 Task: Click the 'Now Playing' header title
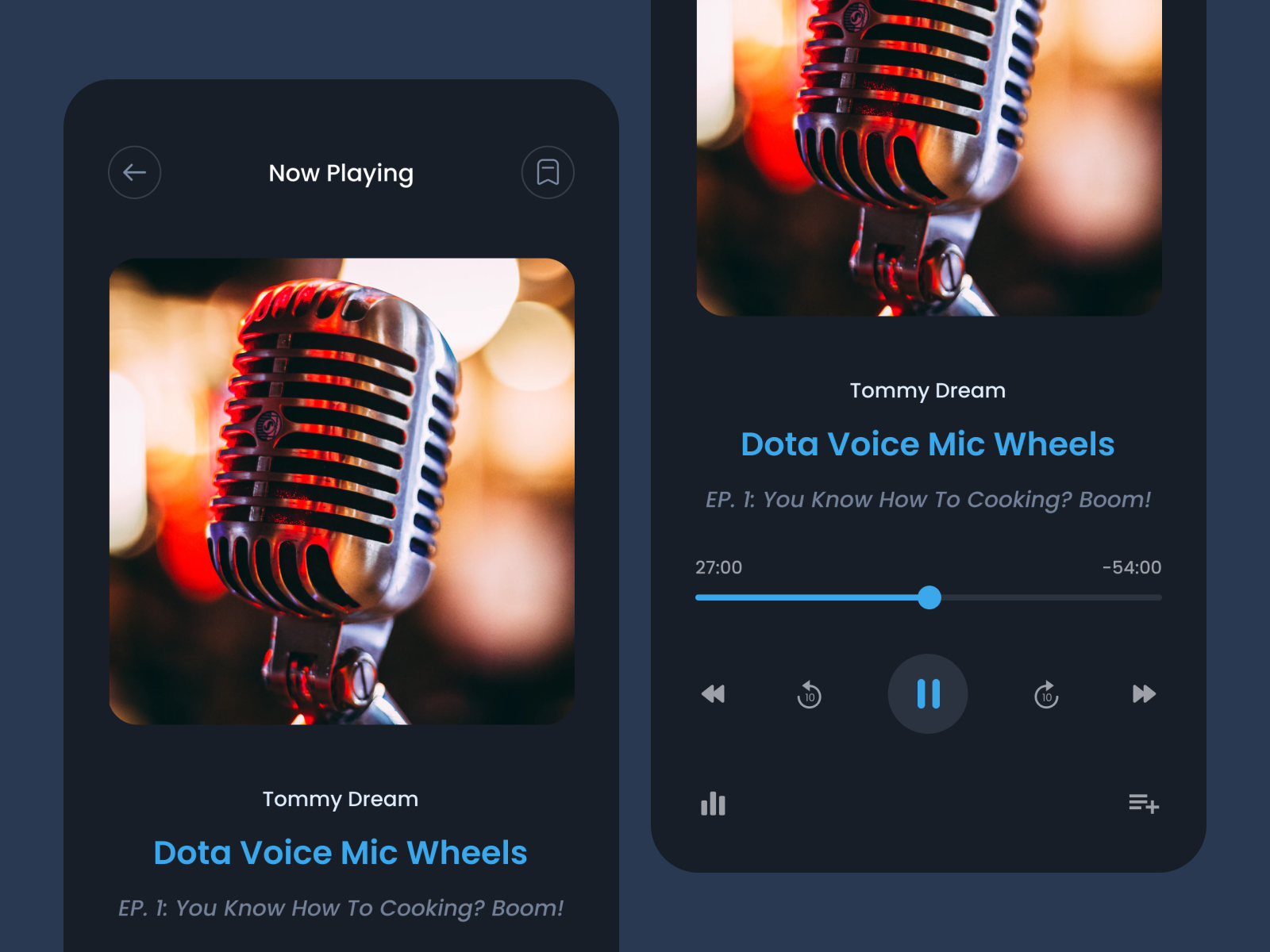tap(341, 173)
